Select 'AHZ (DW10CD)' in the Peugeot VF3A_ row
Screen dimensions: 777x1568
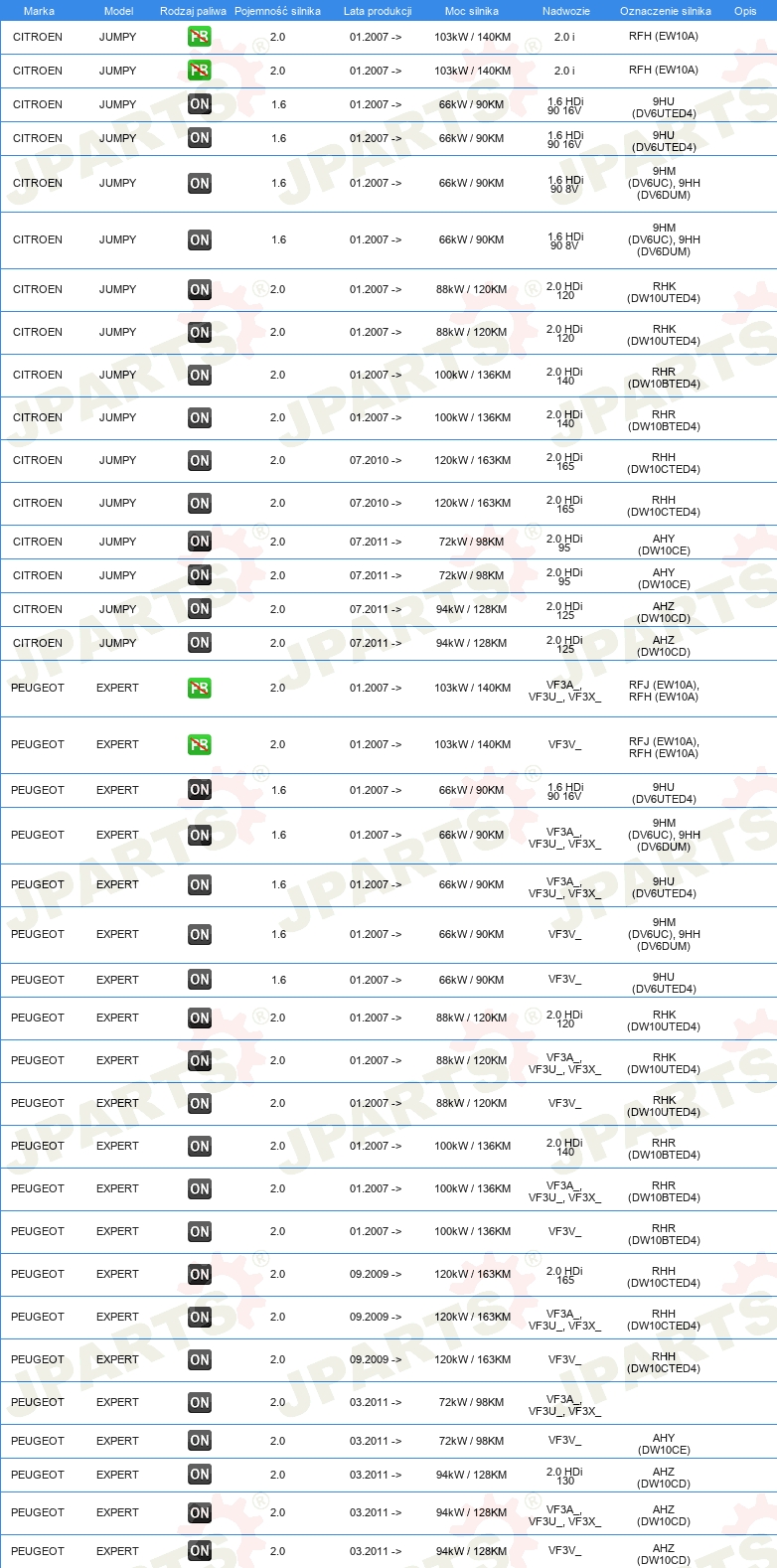tap(664, 1515)
